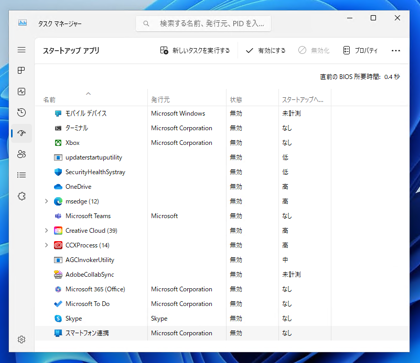Screen dimensions: 420x363
Task: Open the Services page in sidebar
Action: [22, 196]
